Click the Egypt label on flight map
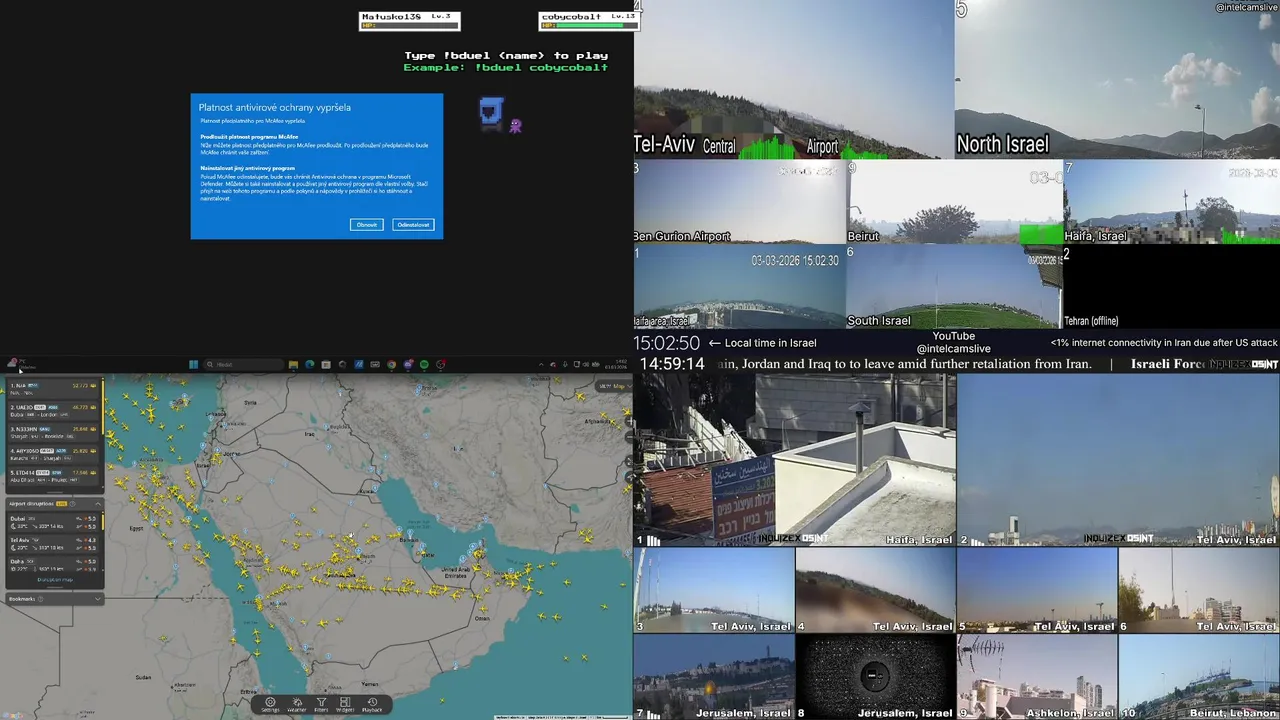The width and height of the screenshot is (1280, 720). [138, 527]
